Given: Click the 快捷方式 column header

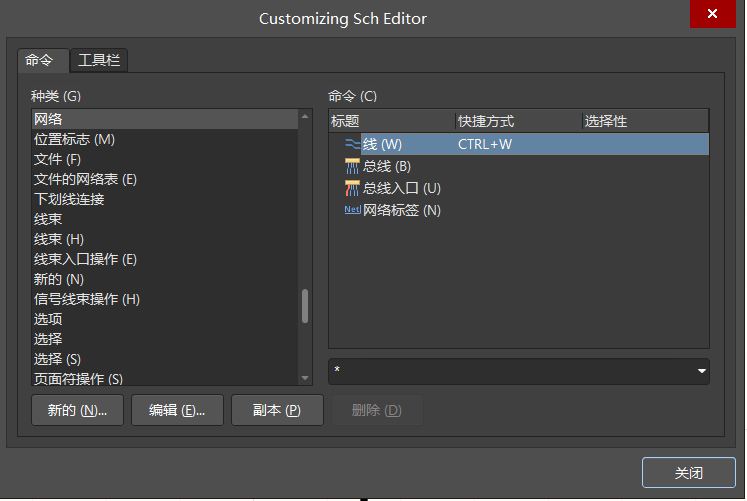Looking at the screenshot, I should click(x=517, y=121).
